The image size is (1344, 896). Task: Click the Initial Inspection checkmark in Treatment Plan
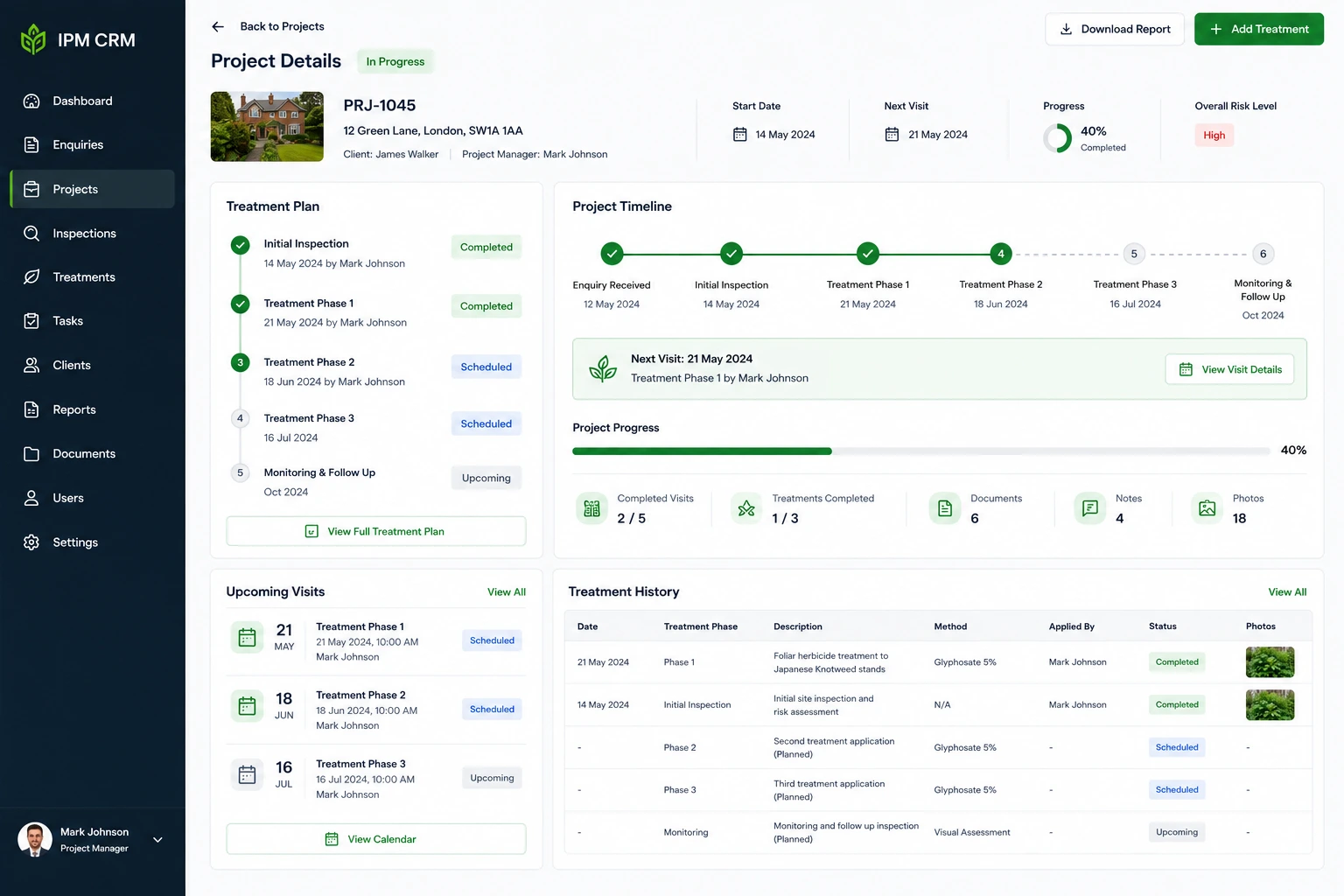[240, 245]
